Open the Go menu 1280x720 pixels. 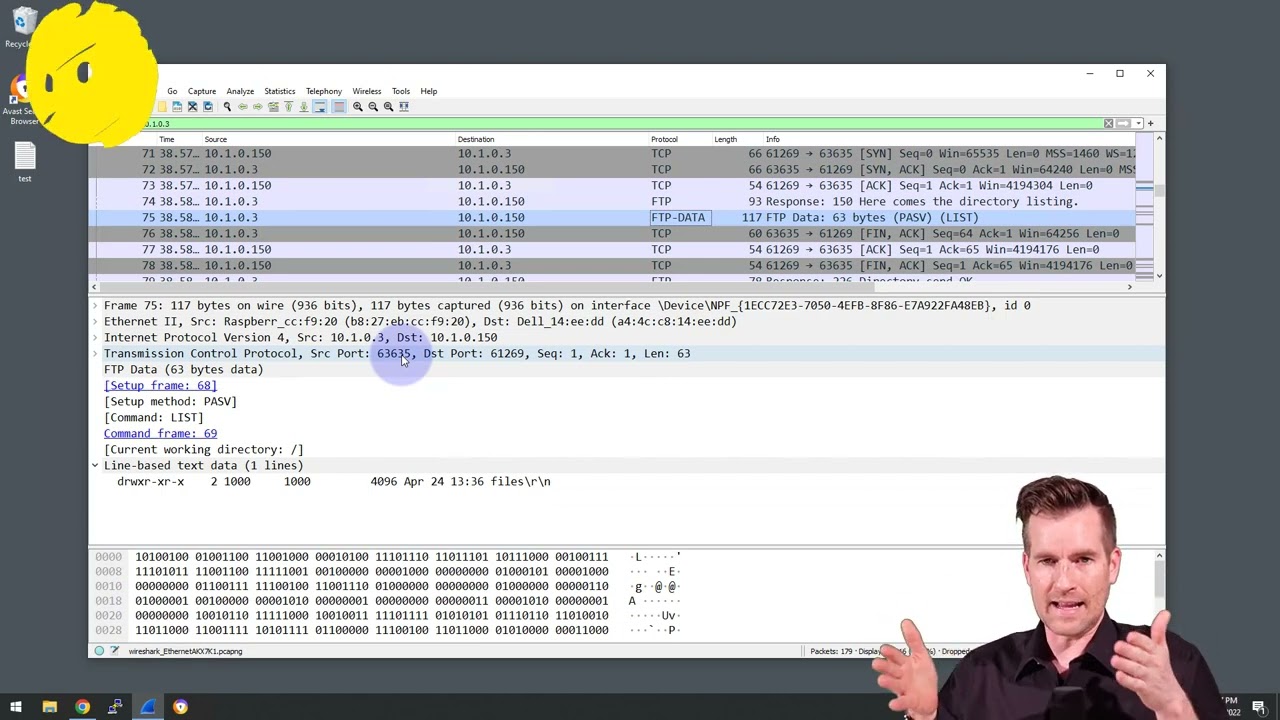coord(172,91)
